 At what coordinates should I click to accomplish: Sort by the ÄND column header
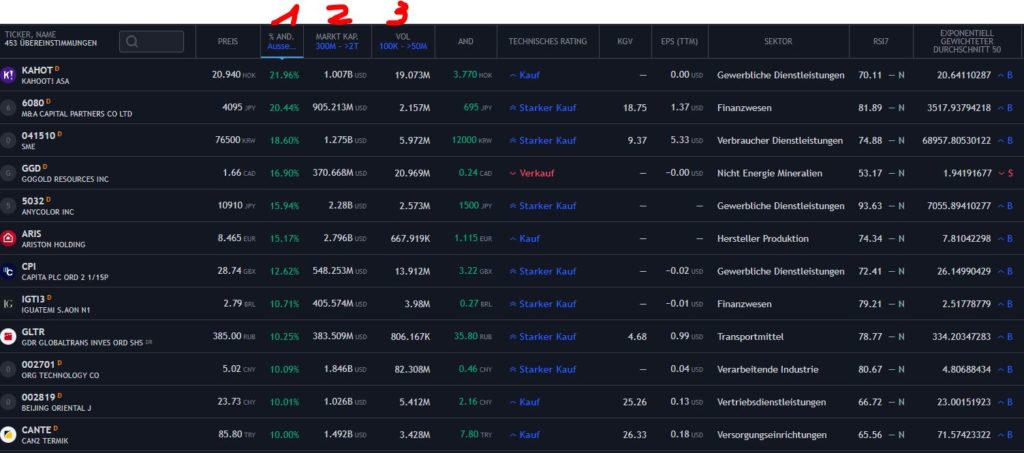(466, 41)
